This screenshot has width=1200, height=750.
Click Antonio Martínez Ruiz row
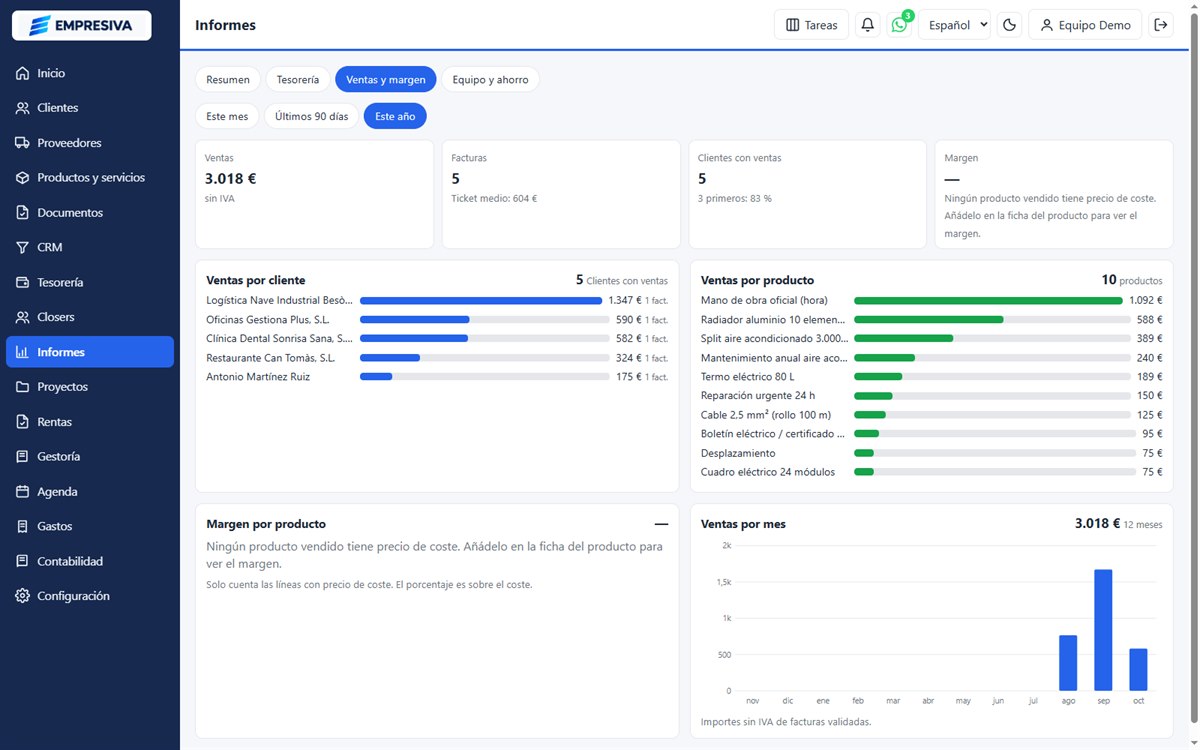[437, 376]
